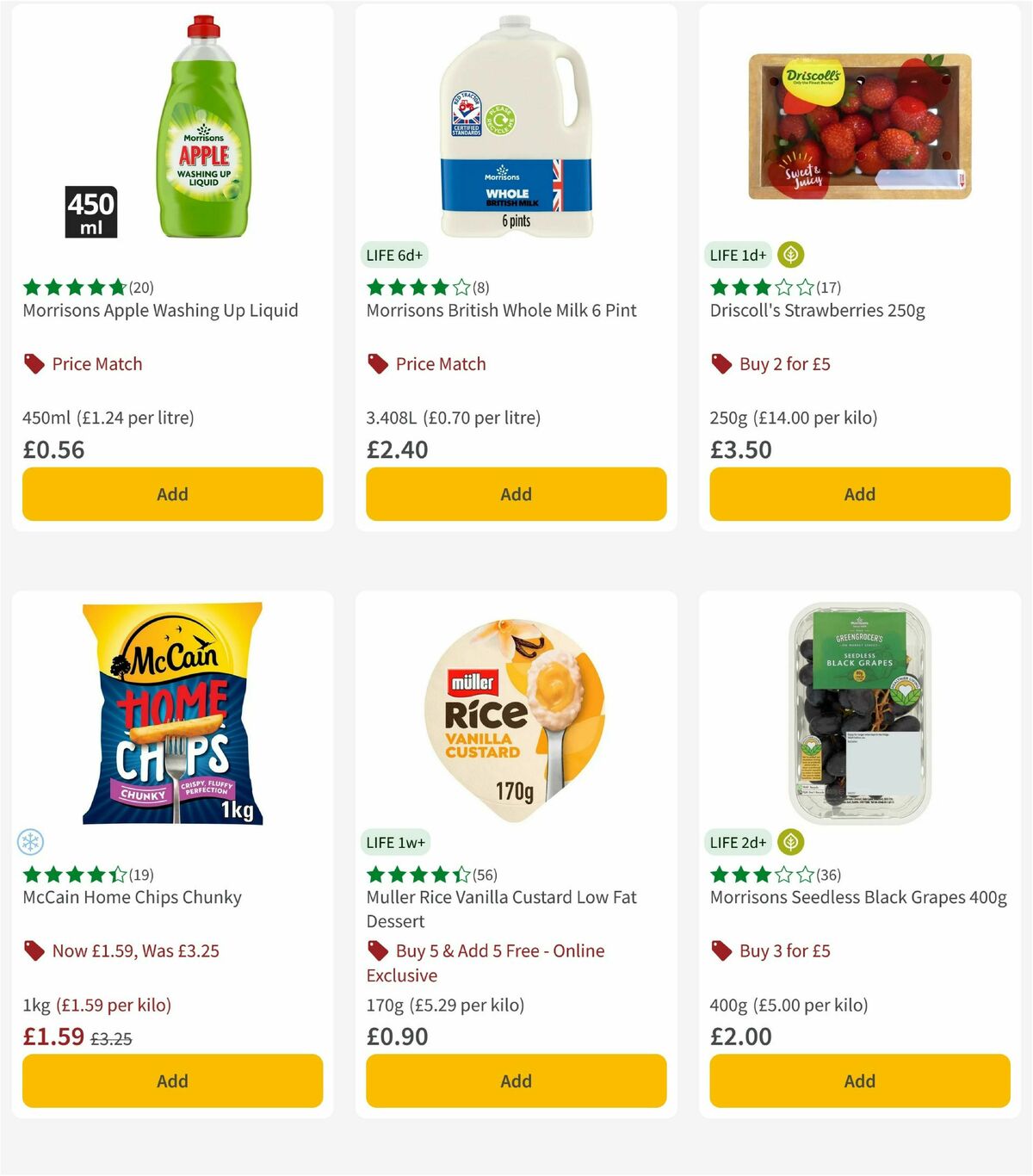This screenshot has width=1033, height=1176.
Task: Click the Morrisons Seedless Black Grapes 400g link
Action: pos(858,897)
